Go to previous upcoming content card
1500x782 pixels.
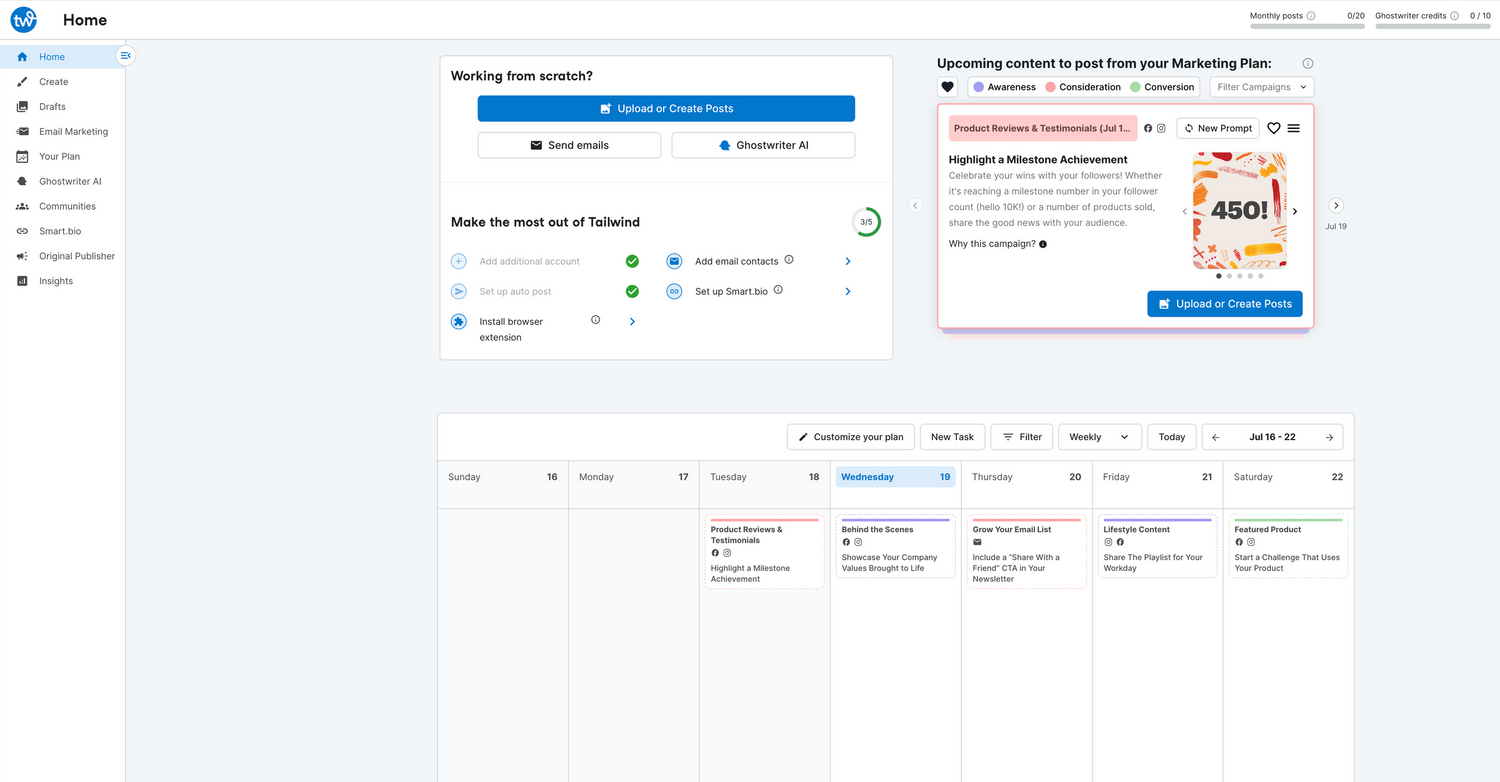click(x=915, y=205)
